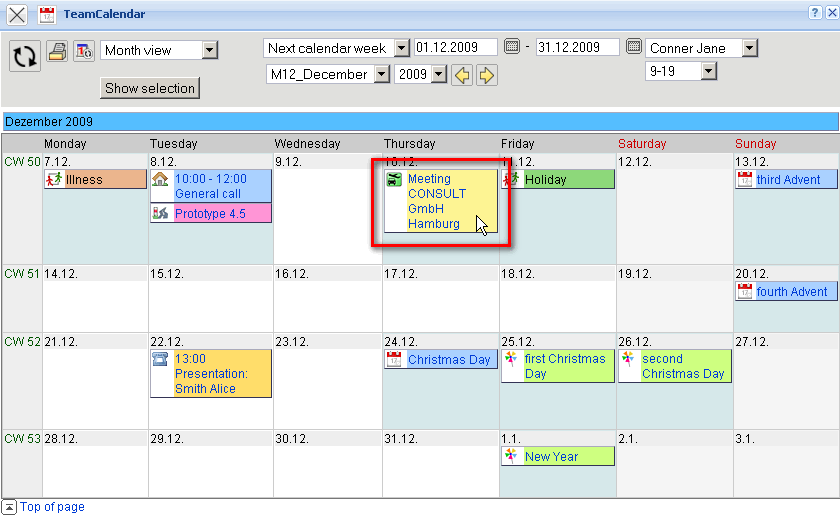Click the car icon of Meeting CONSULT
This screenshot has height=520, width=840.
coord(394,179)
